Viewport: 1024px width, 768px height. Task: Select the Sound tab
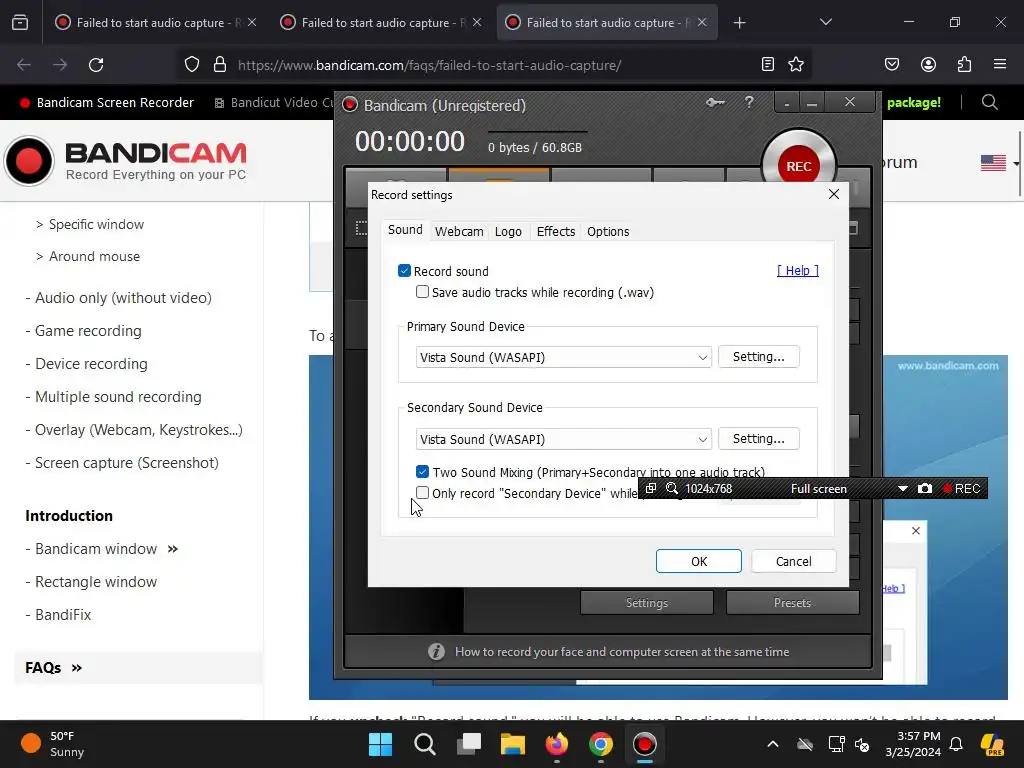click(405, 230)
